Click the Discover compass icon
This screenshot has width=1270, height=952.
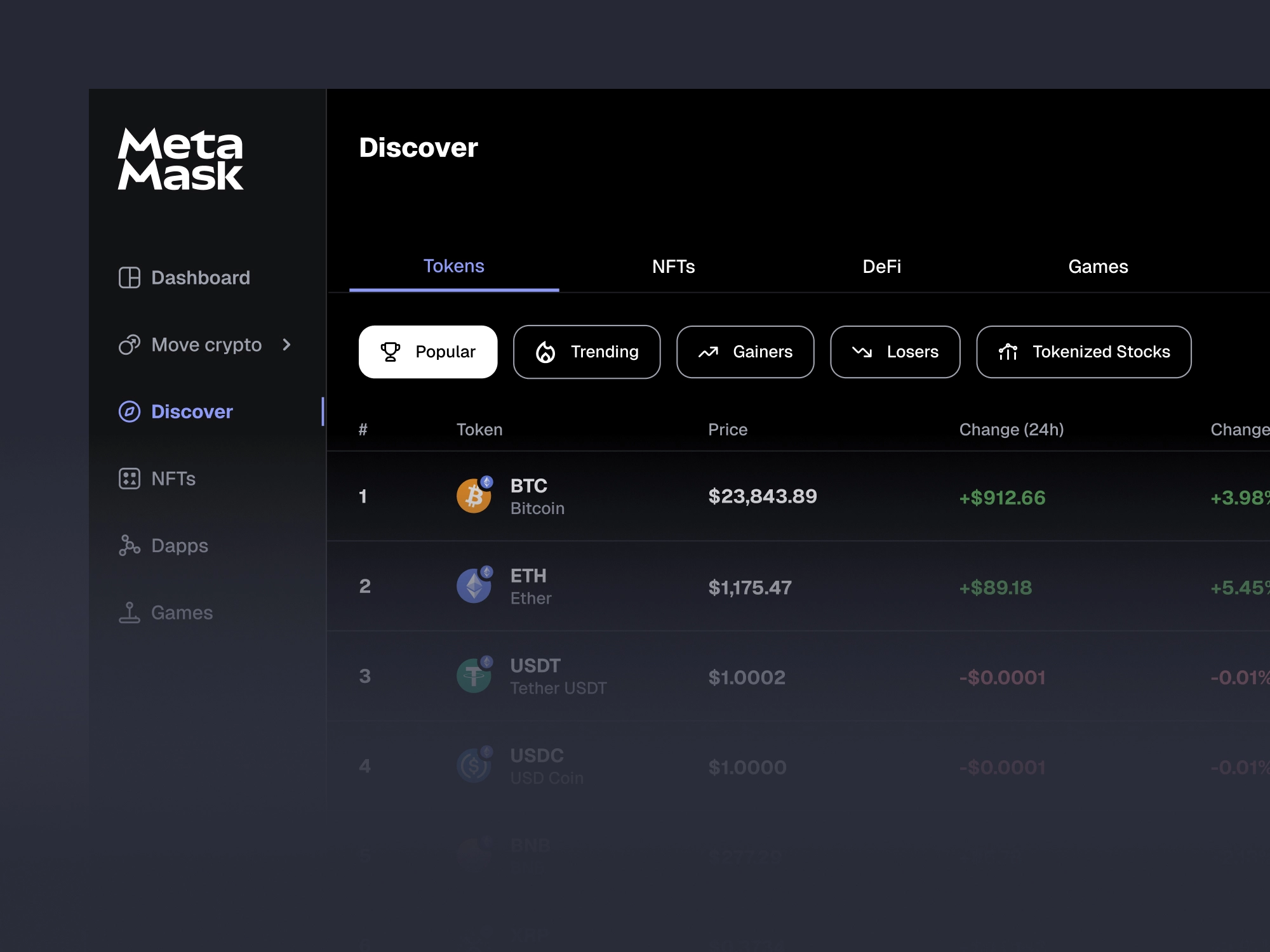click(x=130, y=411)
